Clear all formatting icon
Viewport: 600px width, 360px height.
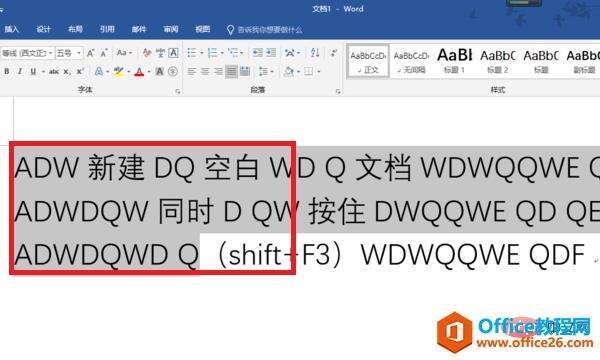pos(147,53)
